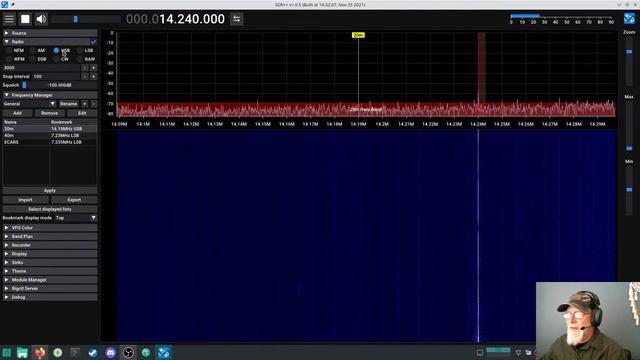Screen dimensions: 640x360
Task: Click the yellow 20m bookmark marker
Action: tap(358, 35)
